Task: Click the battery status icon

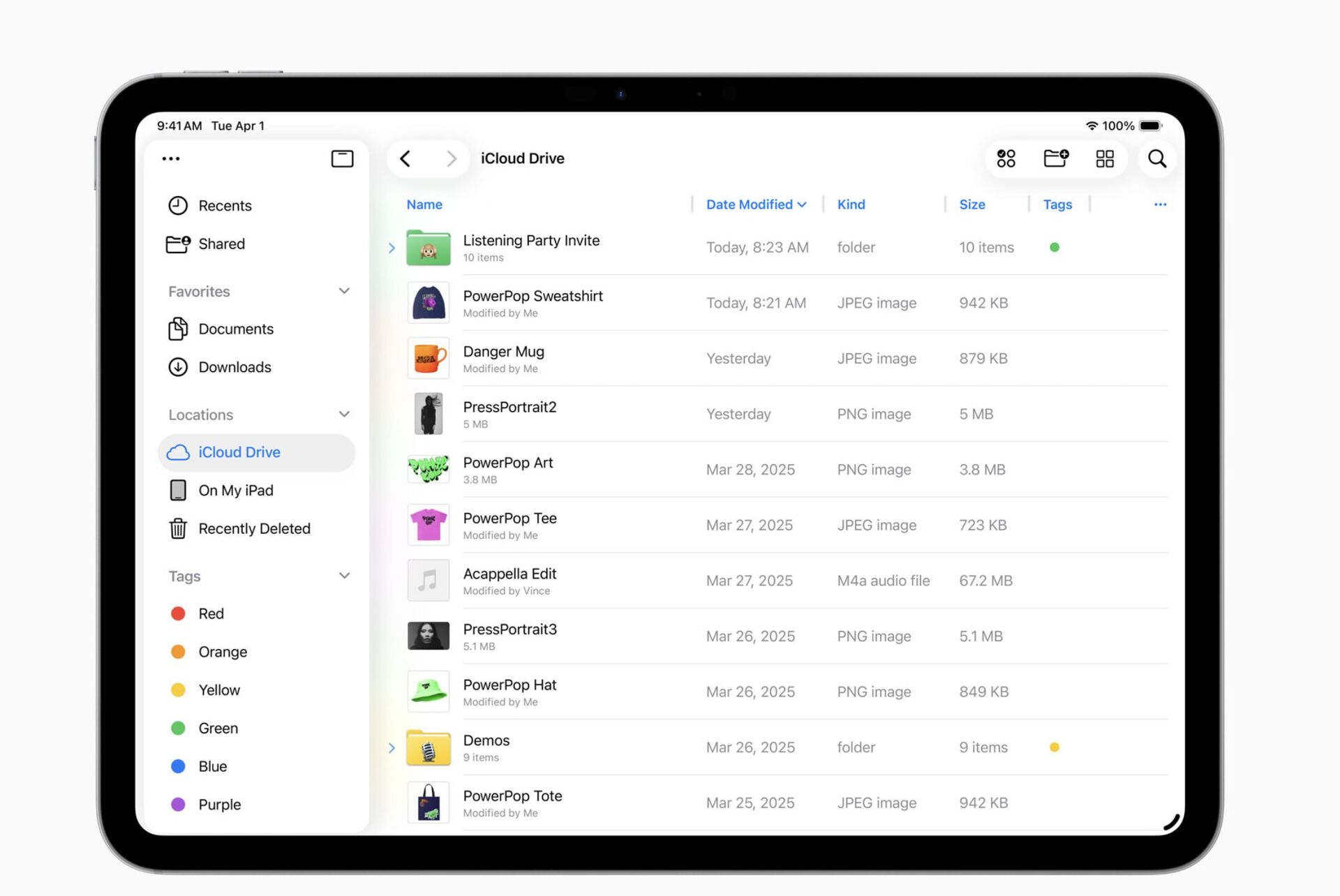Action: coord(1151,126)
